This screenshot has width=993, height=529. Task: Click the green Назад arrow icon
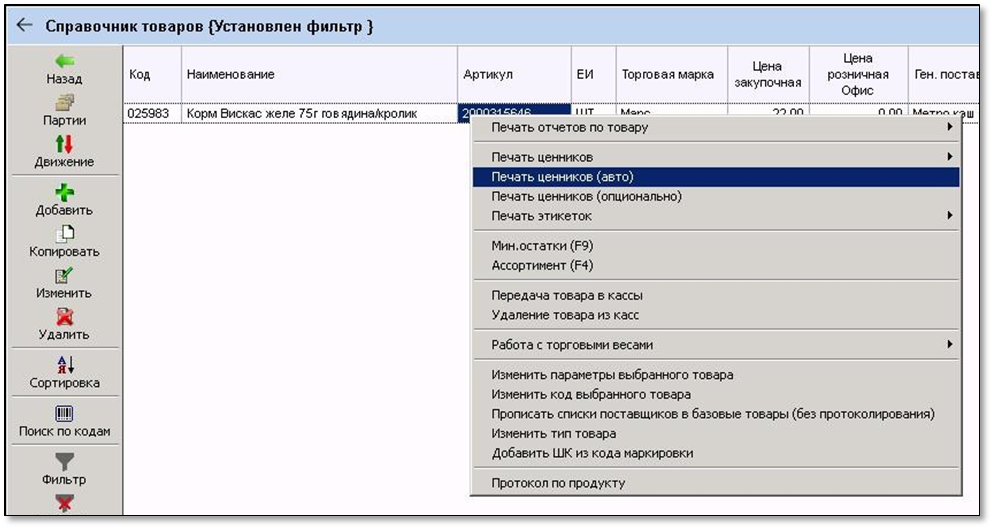click(64, 62)
